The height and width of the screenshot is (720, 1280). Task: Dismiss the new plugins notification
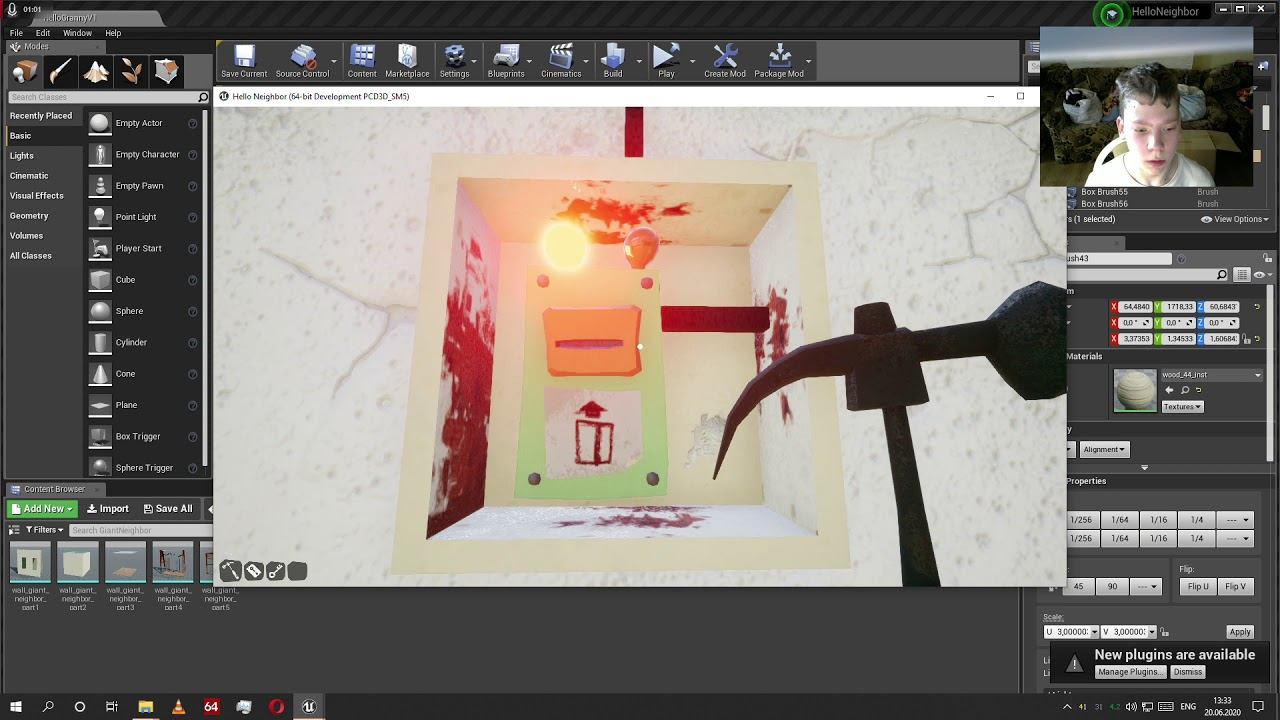point(1188,672)
